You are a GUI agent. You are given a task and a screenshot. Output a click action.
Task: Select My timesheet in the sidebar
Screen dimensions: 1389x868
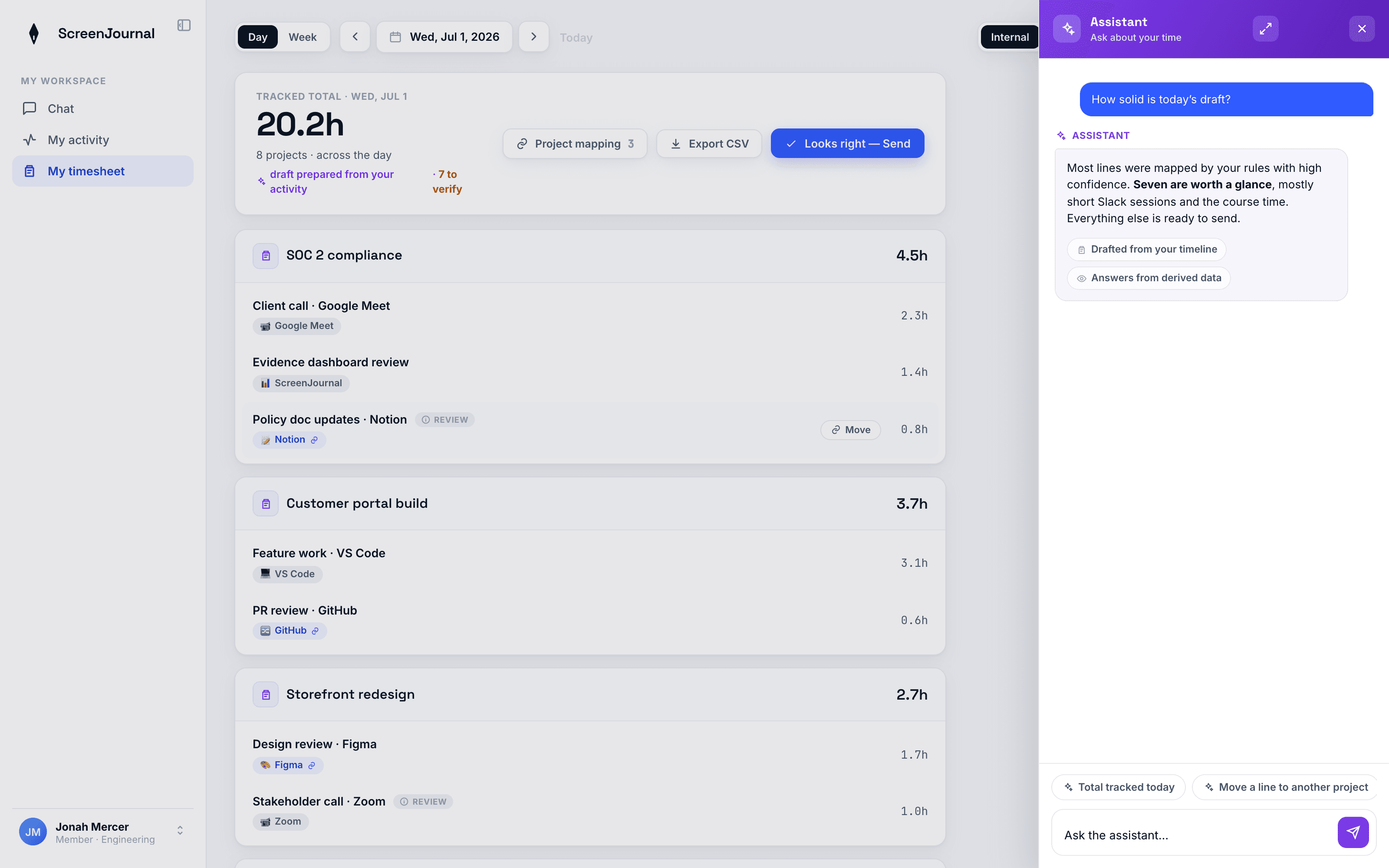tap(103, 171)
